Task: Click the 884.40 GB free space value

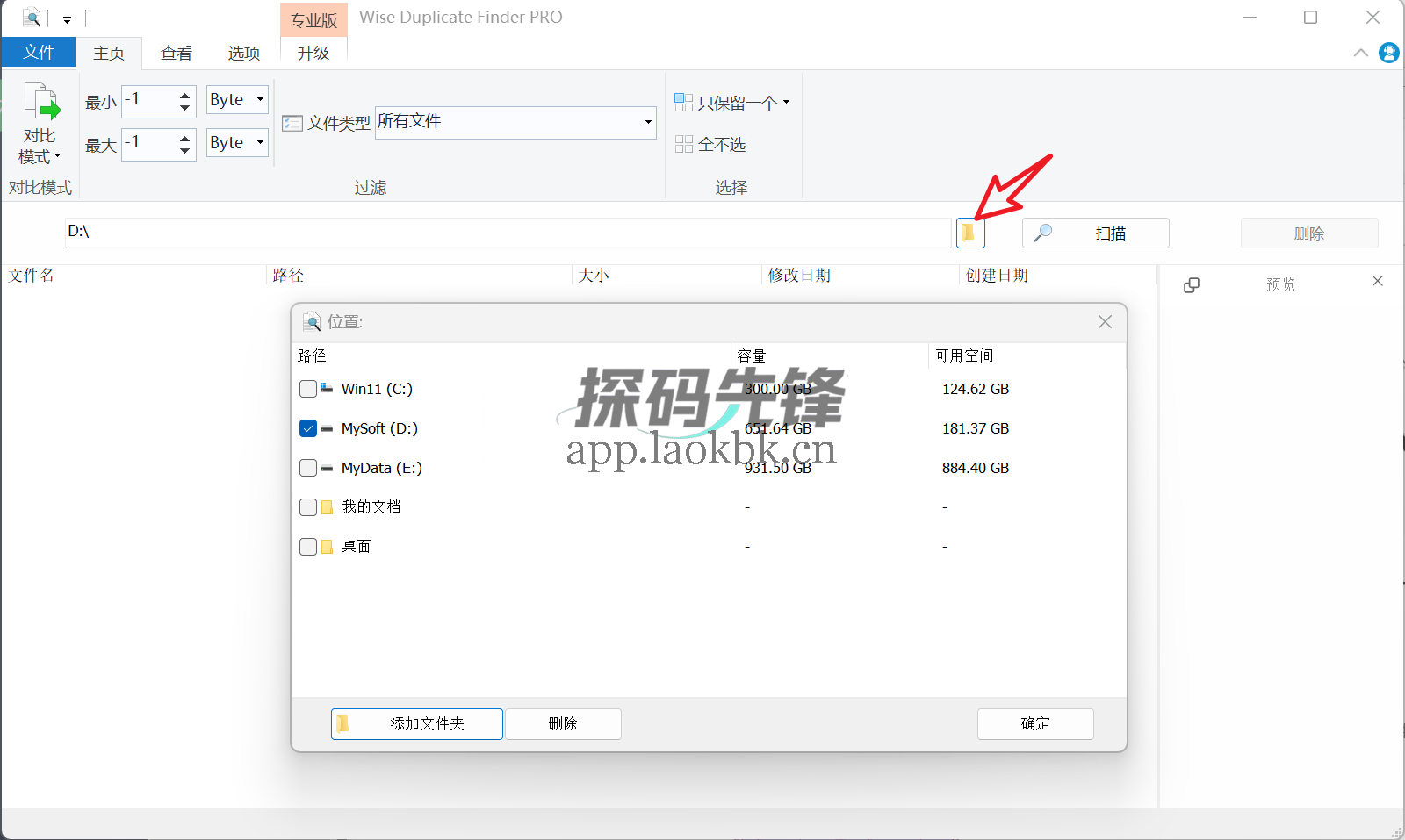Action: coord(976,468)
